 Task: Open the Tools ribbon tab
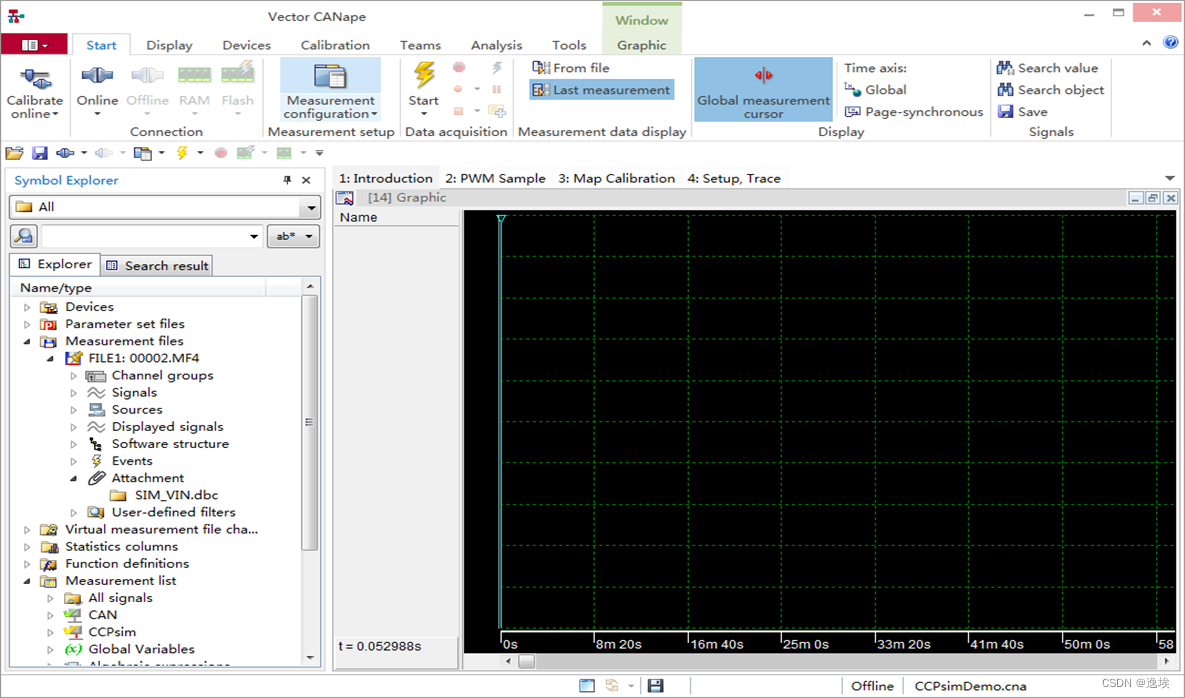569,45
